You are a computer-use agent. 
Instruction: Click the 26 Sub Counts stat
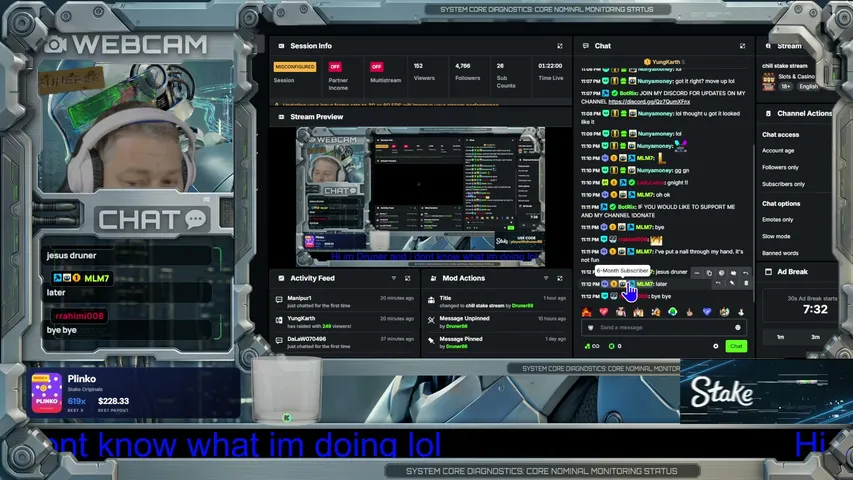click(x=505, y=75)
